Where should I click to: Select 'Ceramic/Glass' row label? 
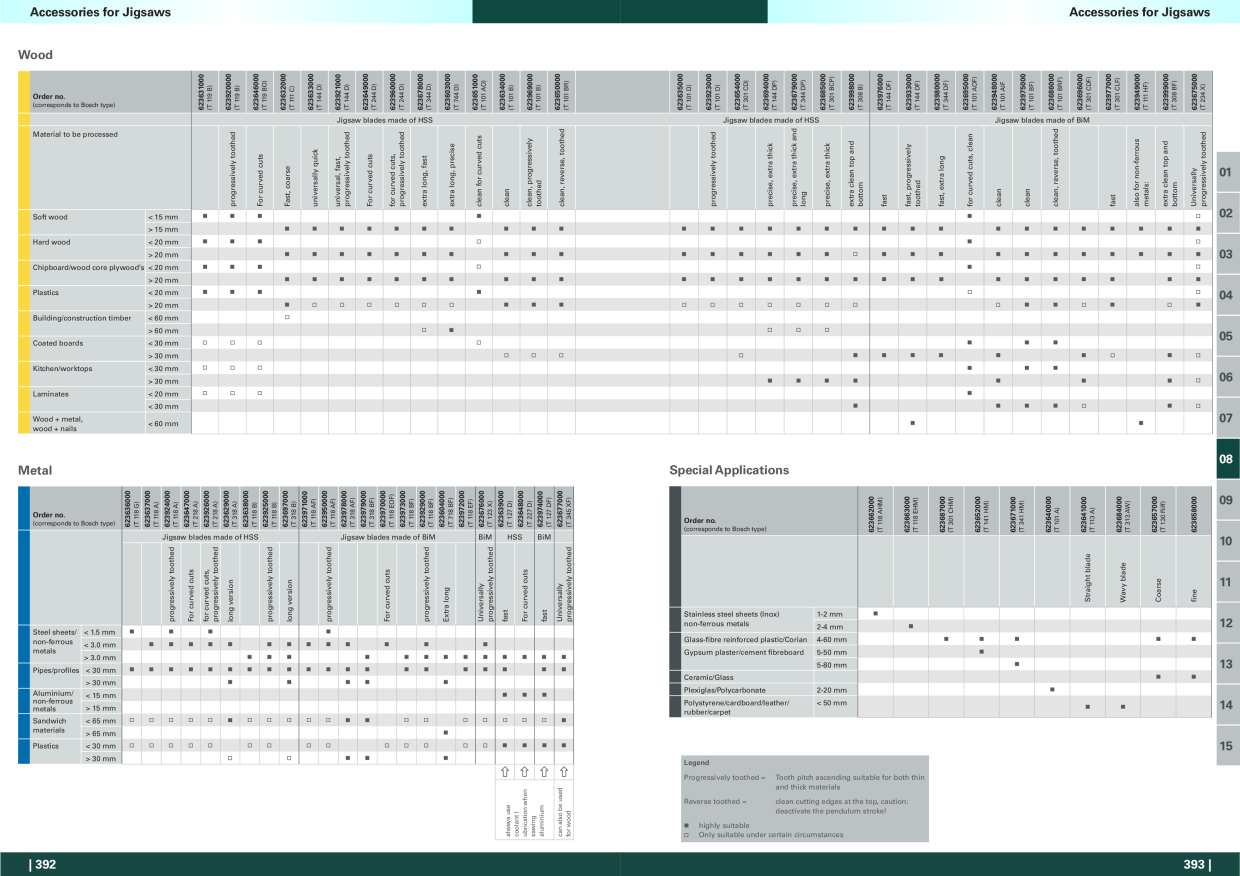(x=707, y=677)
